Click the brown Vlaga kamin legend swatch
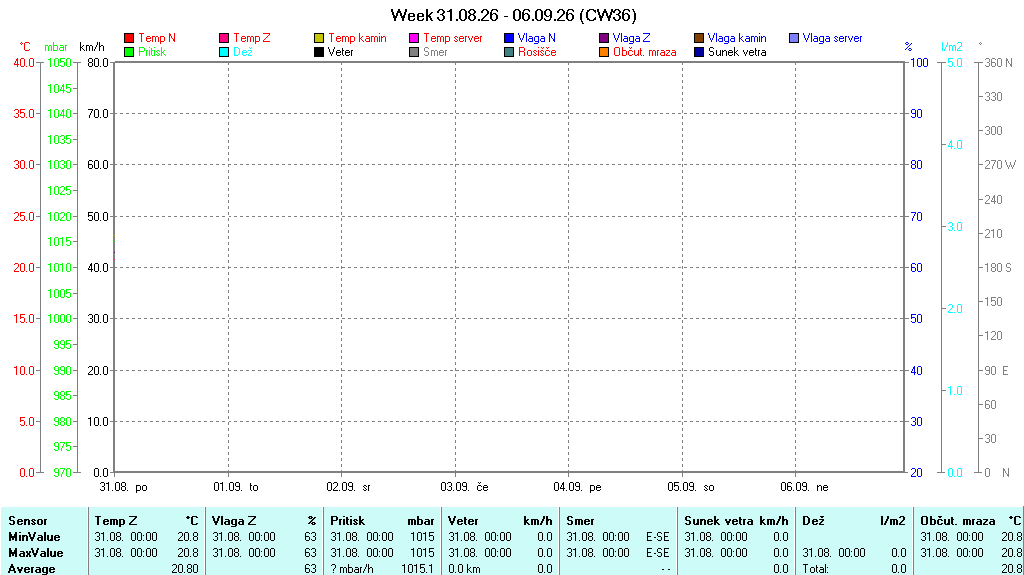 (x=699, y=38)
